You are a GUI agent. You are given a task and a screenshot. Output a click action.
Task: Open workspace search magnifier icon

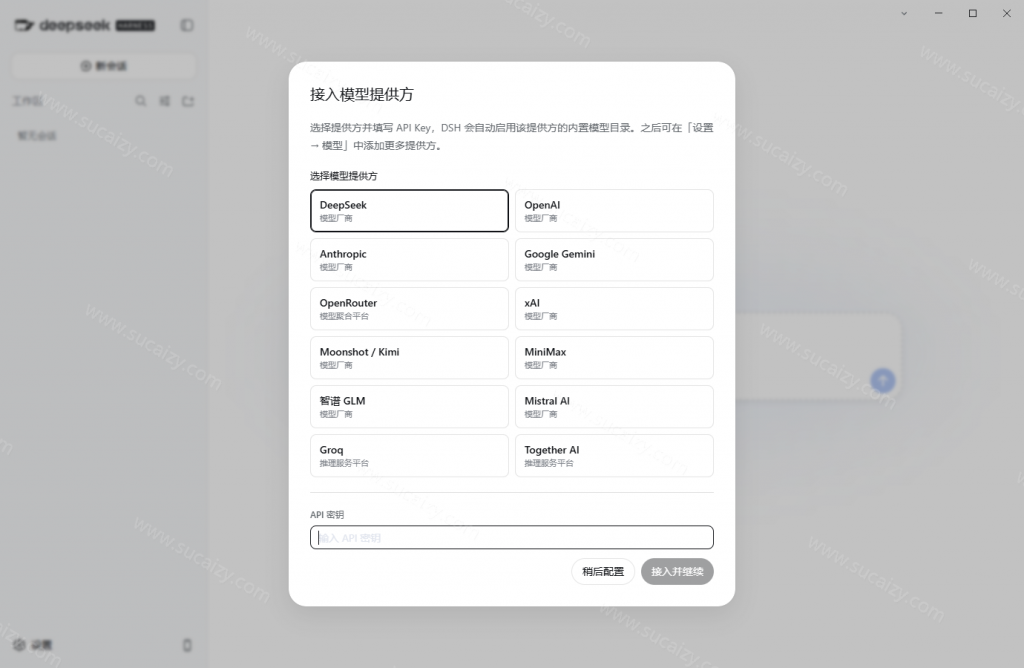(140, 101)
